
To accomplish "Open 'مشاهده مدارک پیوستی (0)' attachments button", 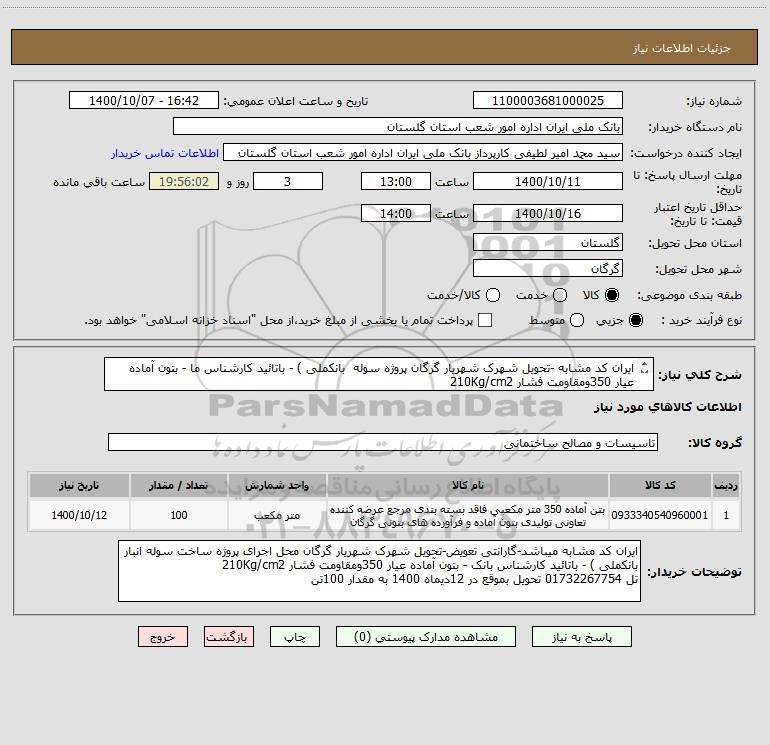I will [x=426, y=637].
